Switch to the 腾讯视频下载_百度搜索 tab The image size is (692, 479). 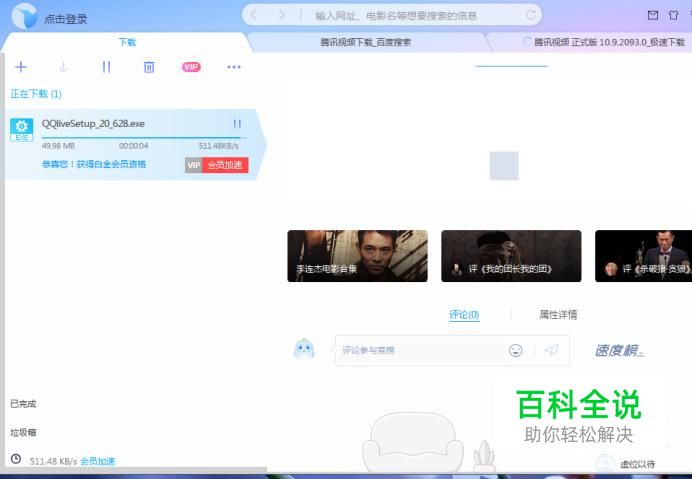tap(366, 42)
